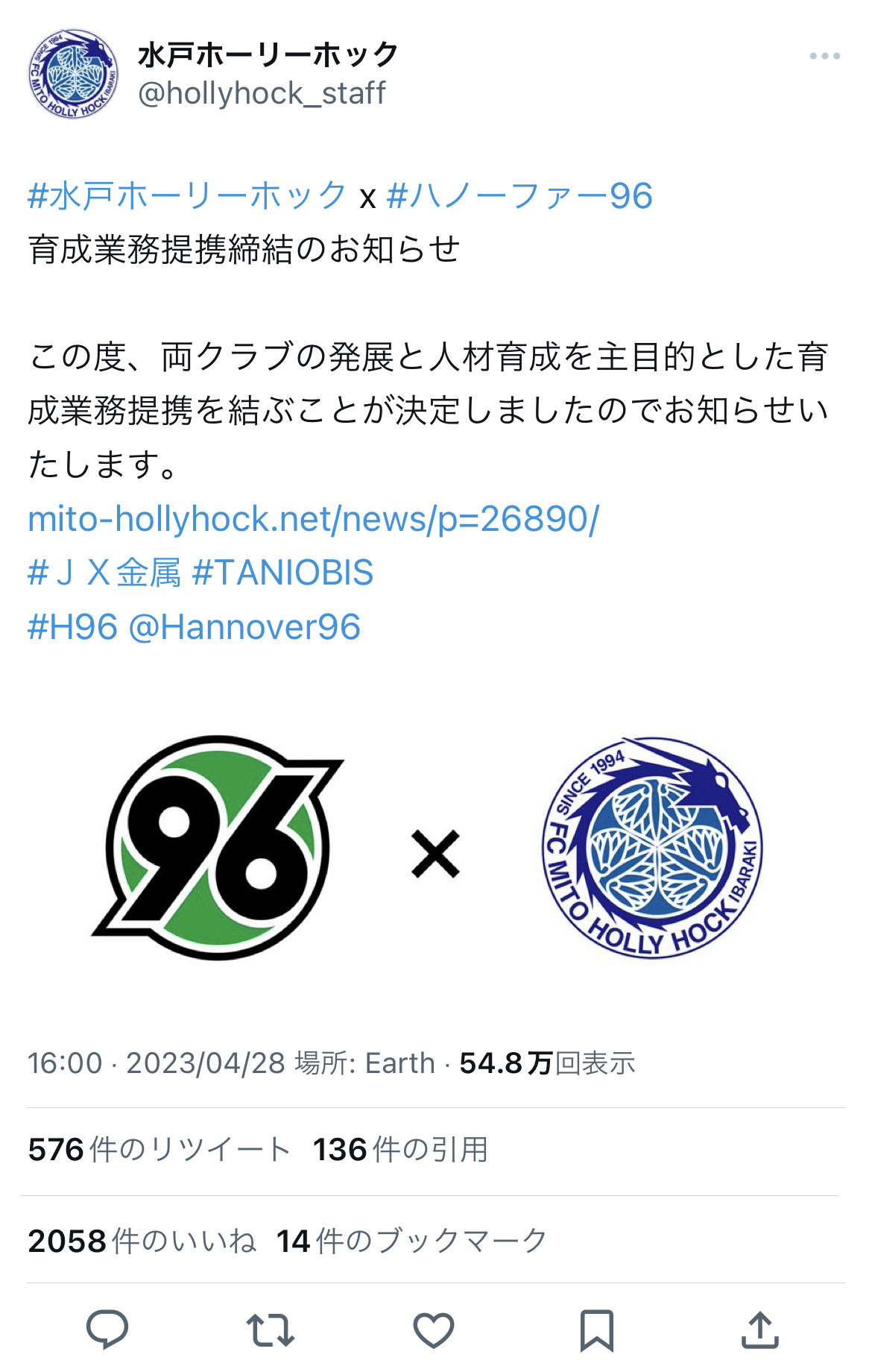This screenshot has width=872, height=1372.
Task: Open hashtag #H96
Action: (73, 627)
